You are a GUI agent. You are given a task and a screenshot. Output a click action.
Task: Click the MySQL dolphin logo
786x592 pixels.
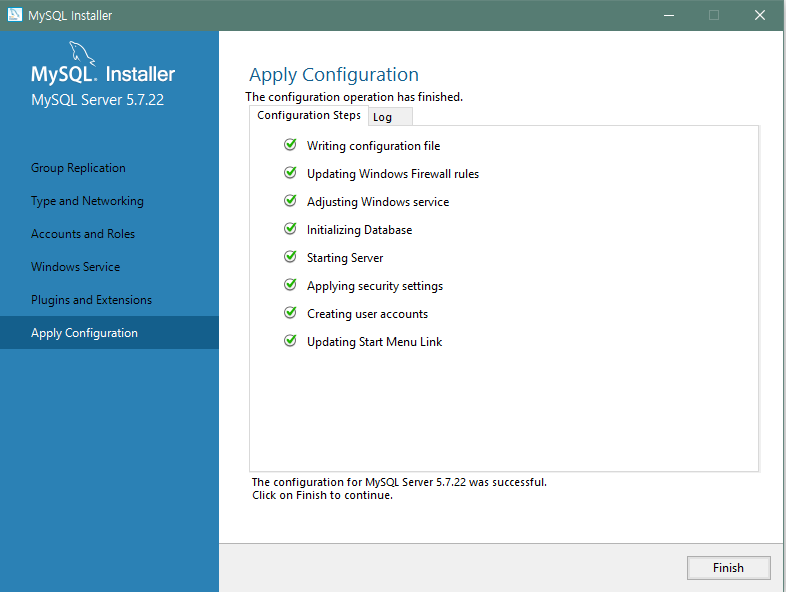tap(82, 53)
